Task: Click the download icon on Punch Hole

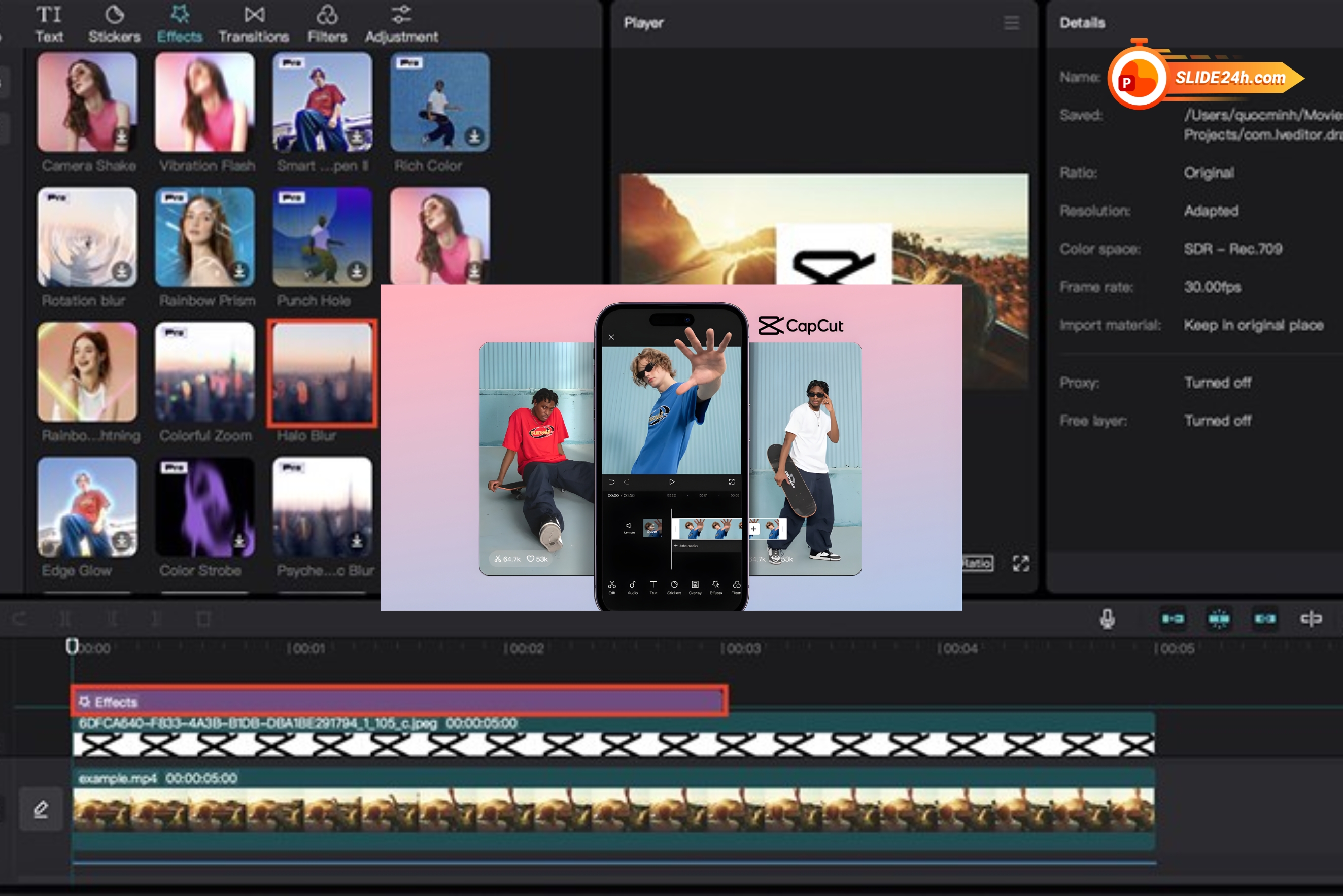Action: (x=357, y=271)
